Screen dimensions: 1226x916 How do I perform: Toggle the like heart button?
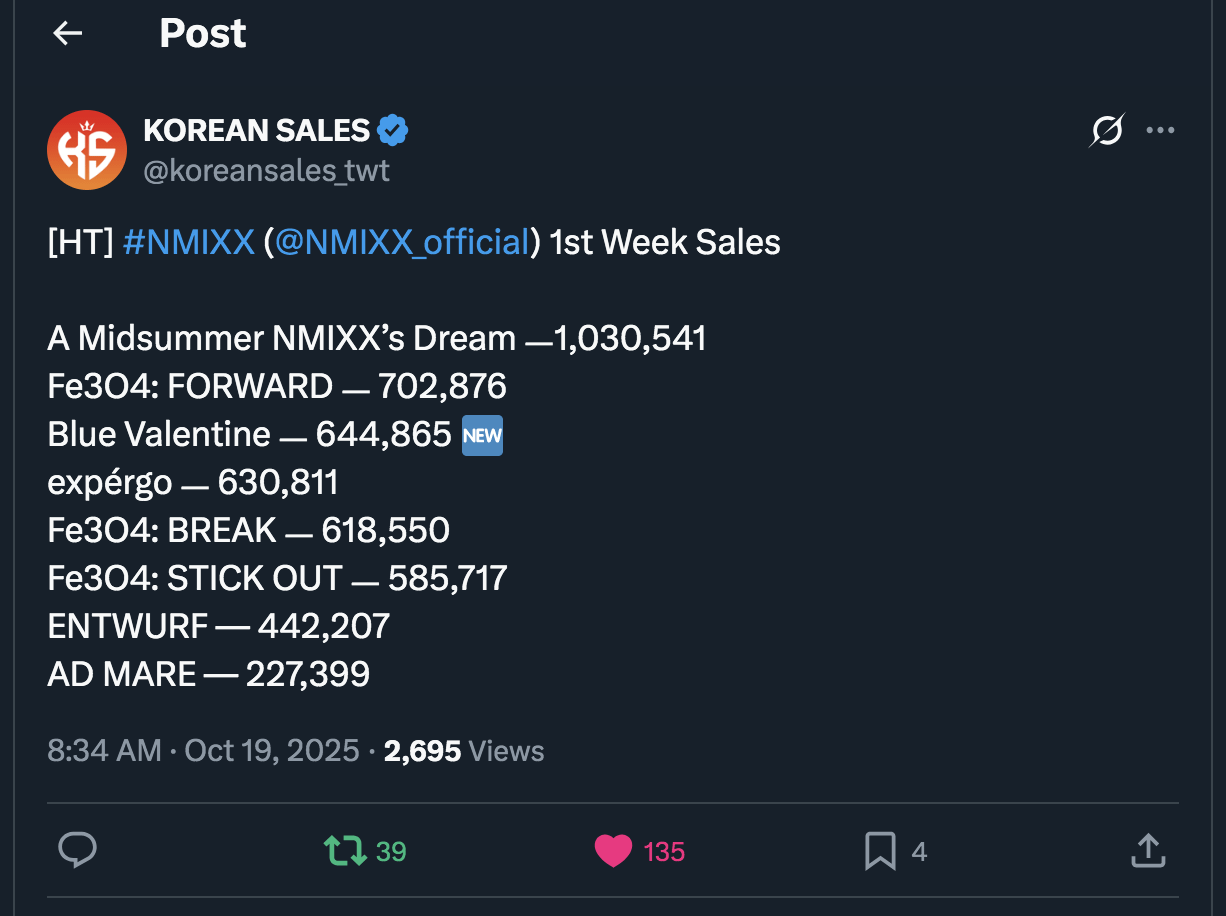614,851
